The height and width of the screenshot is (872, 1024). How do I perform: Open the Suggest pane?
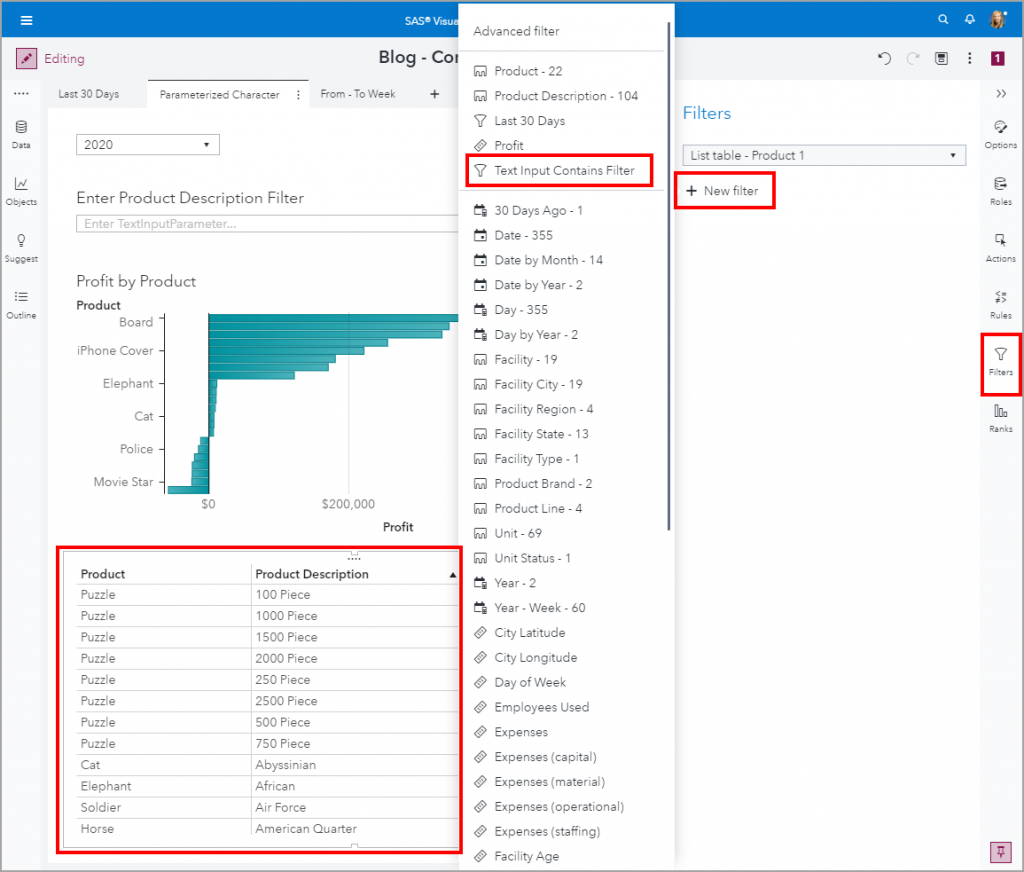[x=20, y=246]
